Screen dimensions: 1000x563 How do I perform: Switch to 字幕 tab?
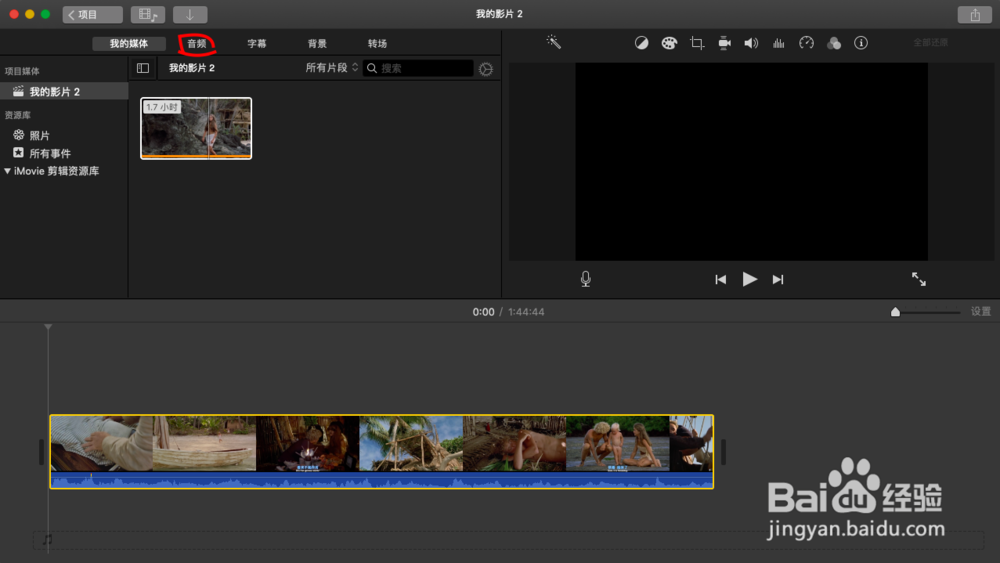tap(257, 43)
